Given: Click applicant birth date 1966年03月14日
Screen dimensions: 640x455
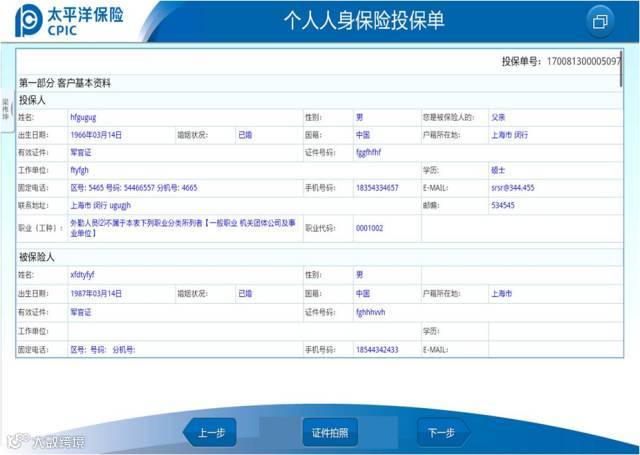Looking at the screenshot, I should pos(96,135).
